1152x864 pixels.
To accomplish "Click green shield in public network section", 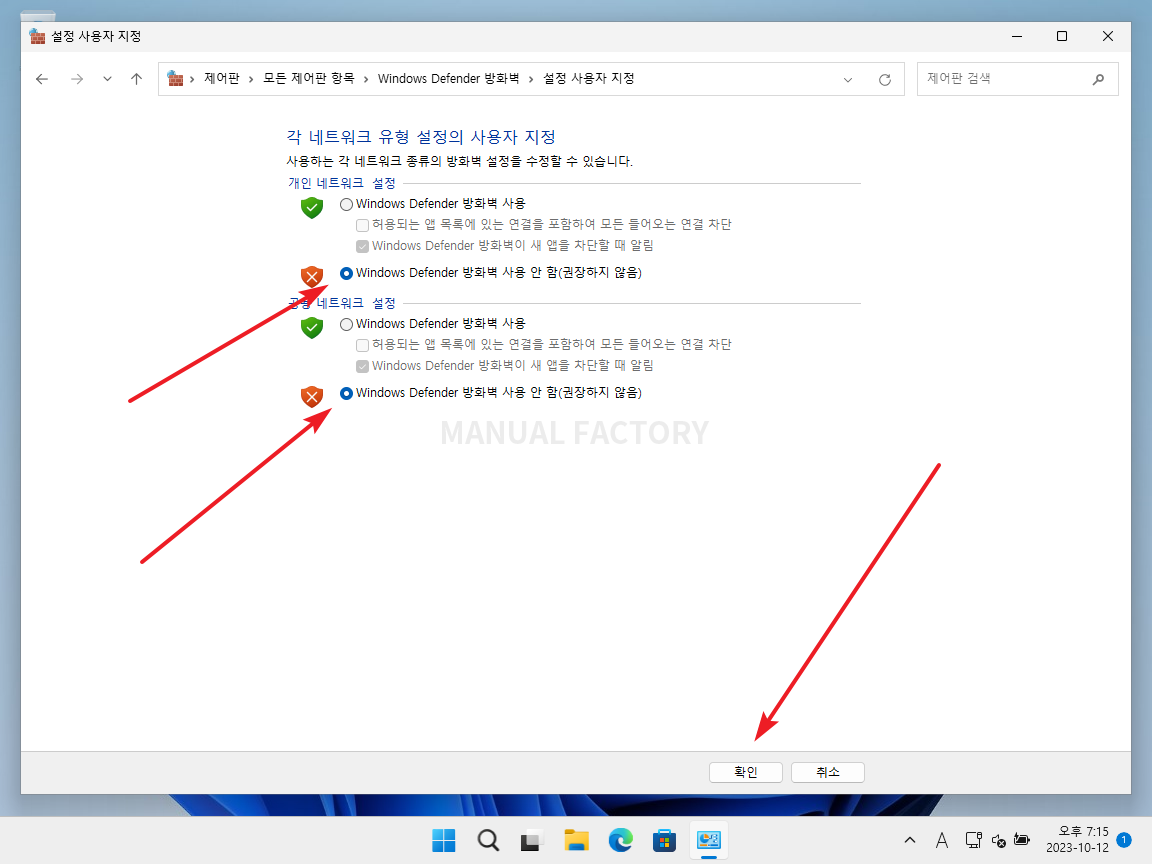I will click(x=312, y=328).
